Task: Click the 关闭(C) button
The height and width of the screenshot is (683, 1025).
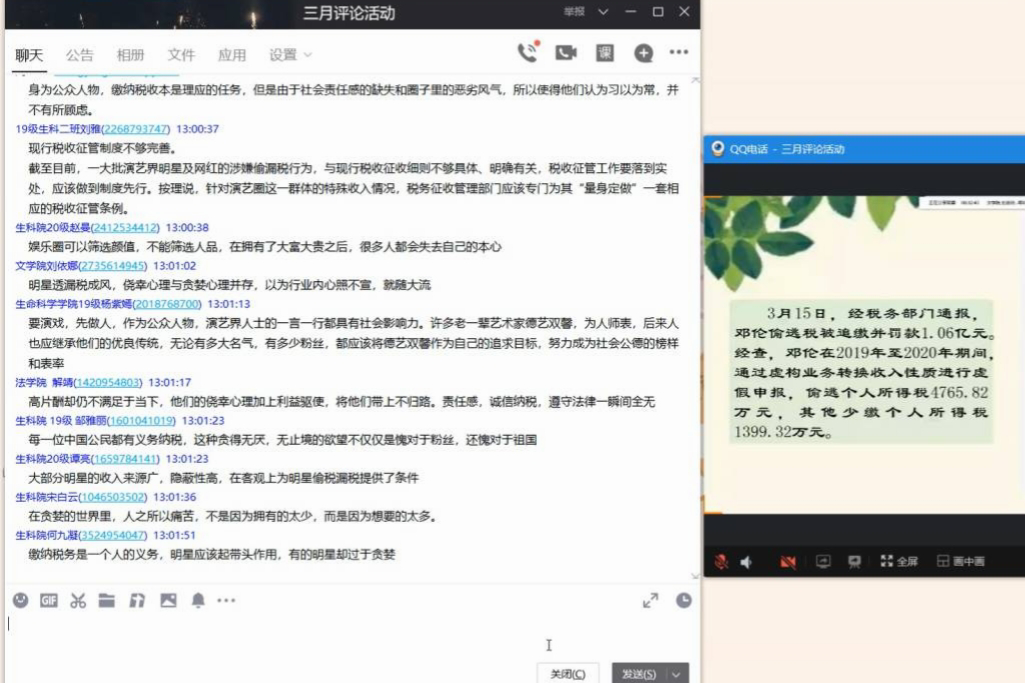Action: pyautogui.click(x=568, y=674)
